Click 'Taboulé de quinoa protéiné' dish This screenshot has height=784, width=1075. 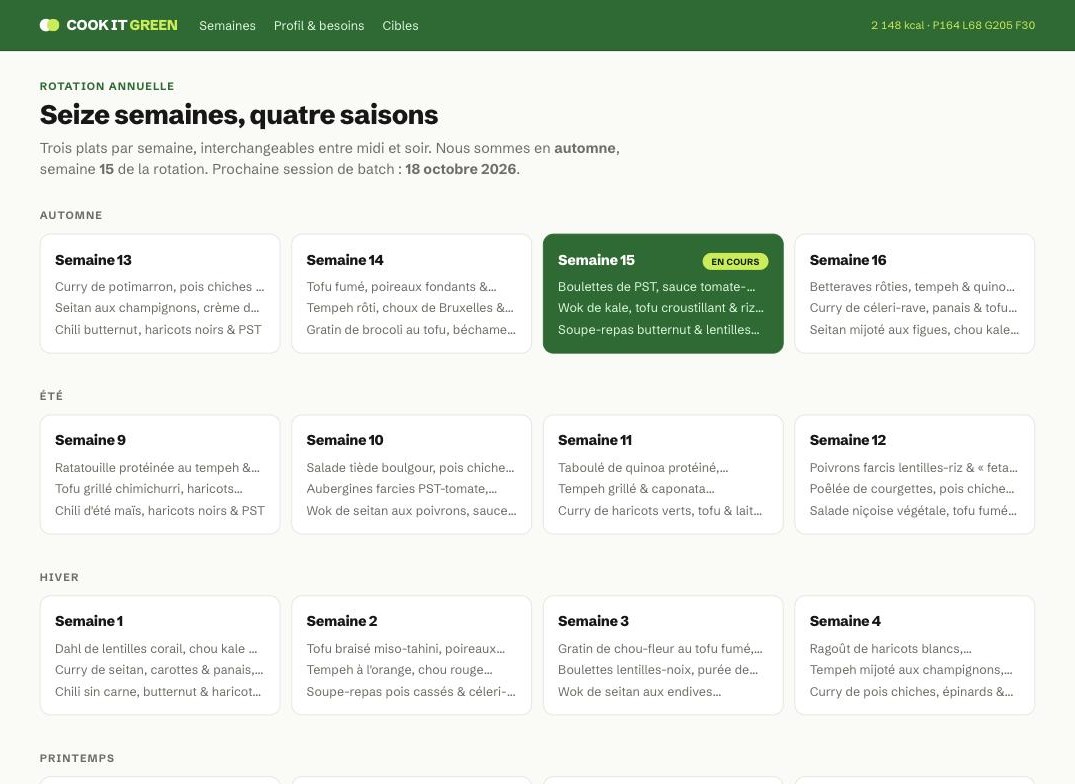(643, 467)
